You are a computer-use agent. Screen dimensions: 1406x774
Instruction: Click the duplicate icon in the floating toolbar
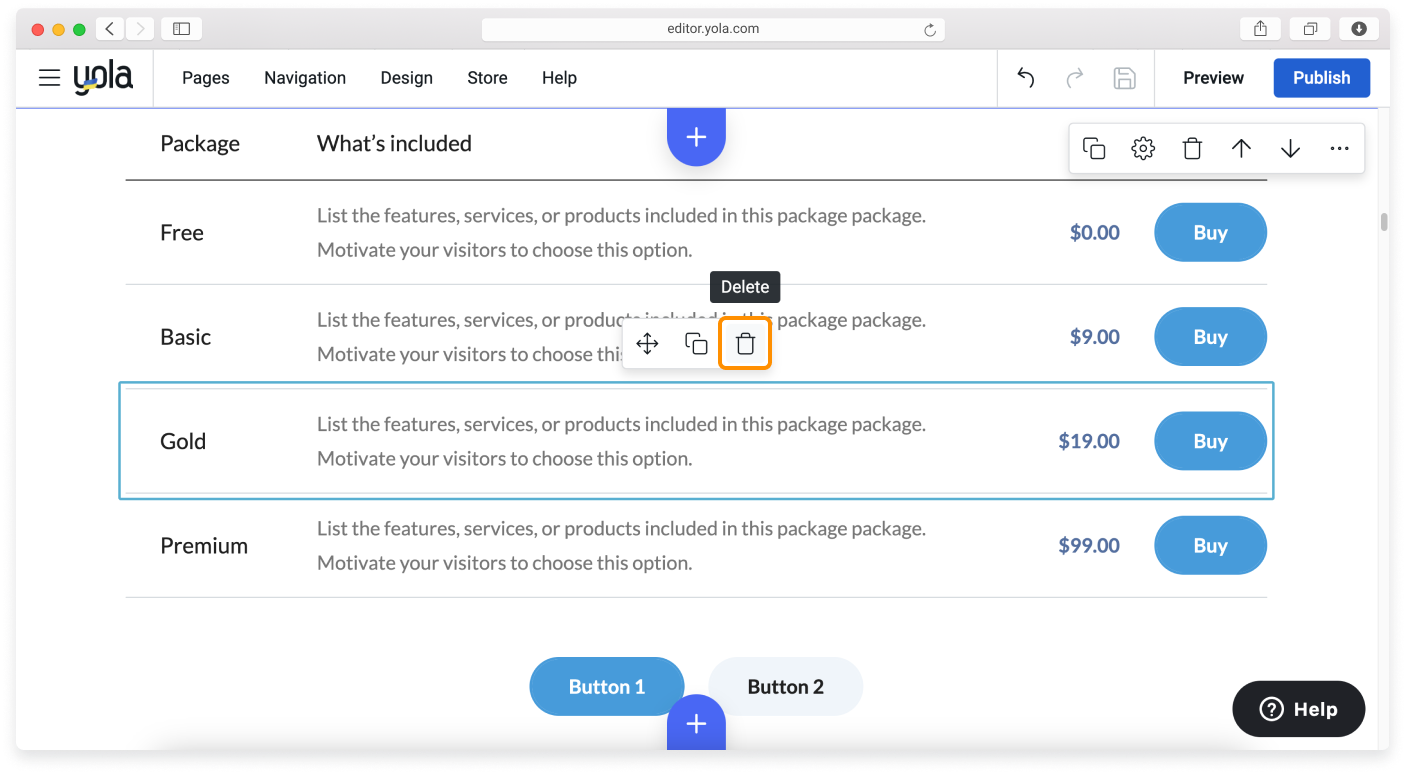point(696,343)
